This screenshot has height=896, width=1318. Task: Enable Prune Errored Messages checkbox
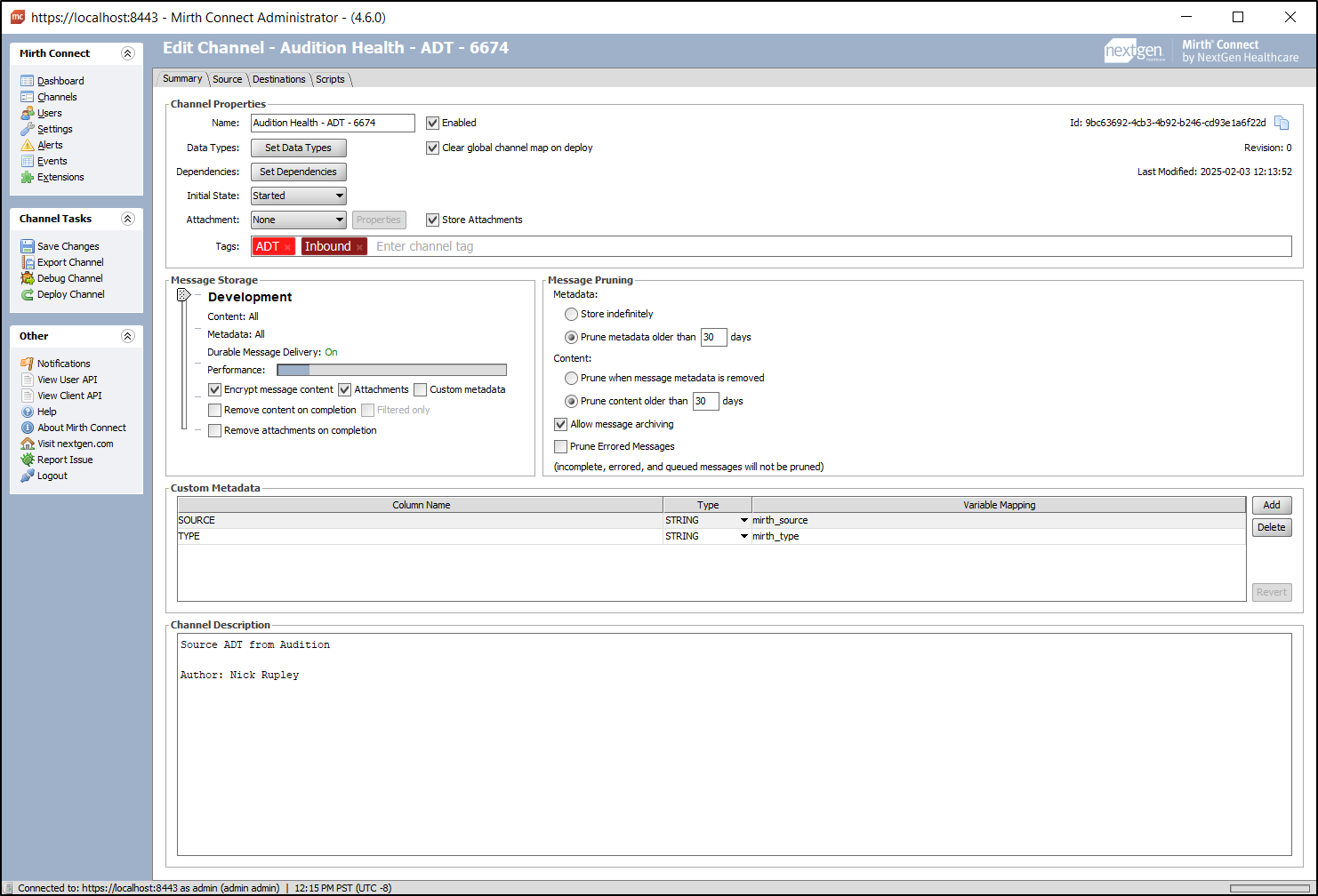(x=561, y=446)
